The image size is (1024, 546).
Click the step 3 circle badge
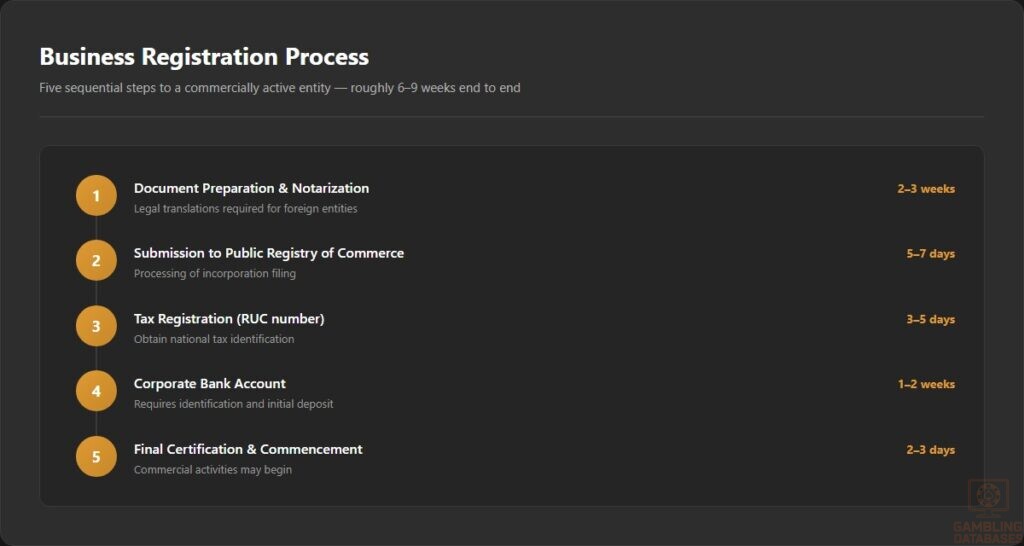click(x=96, y=326)
